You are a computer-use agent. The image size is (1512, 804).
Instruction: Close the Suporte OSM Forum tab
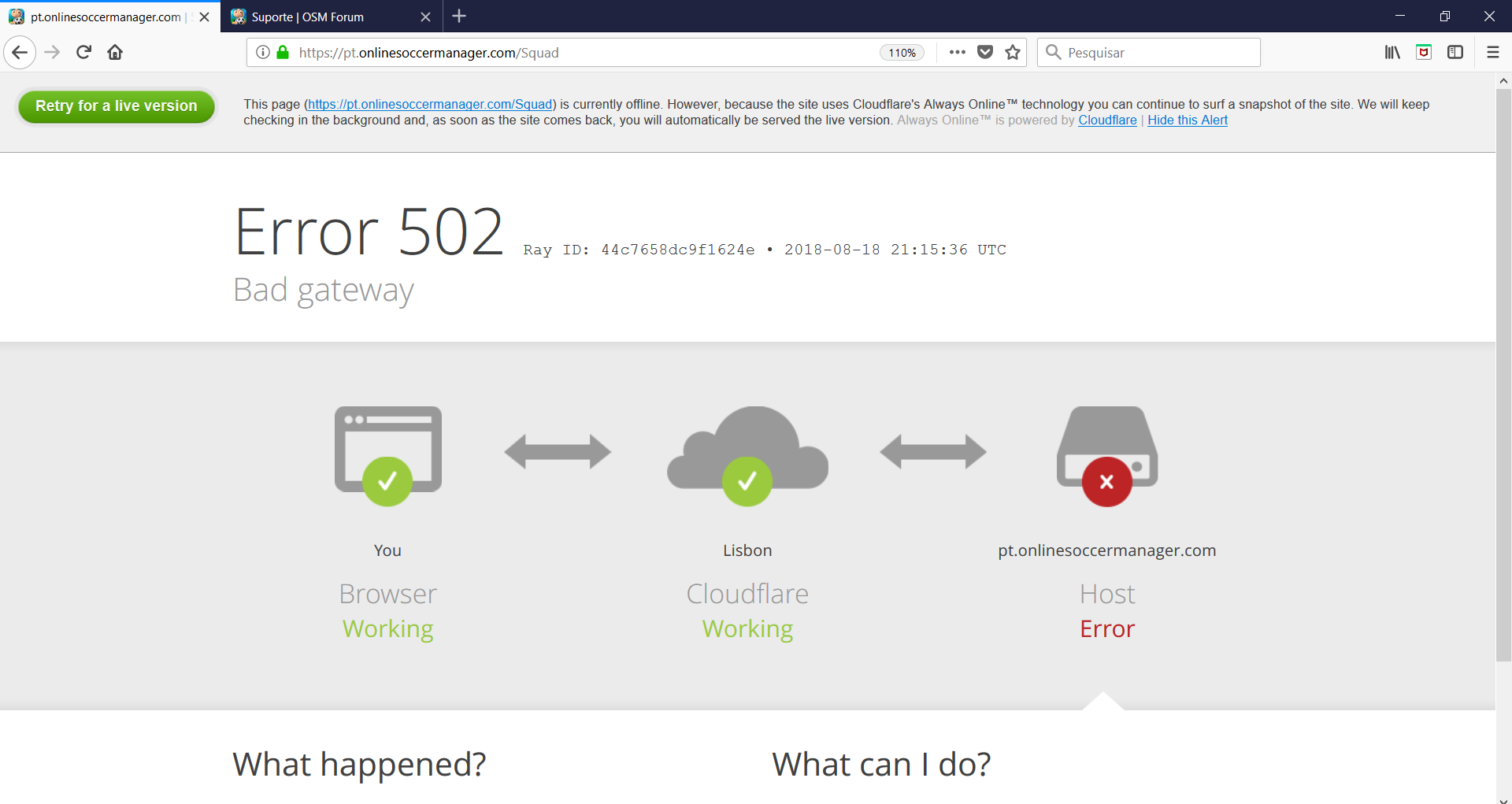pyautogui.click(x=425, y=17)
